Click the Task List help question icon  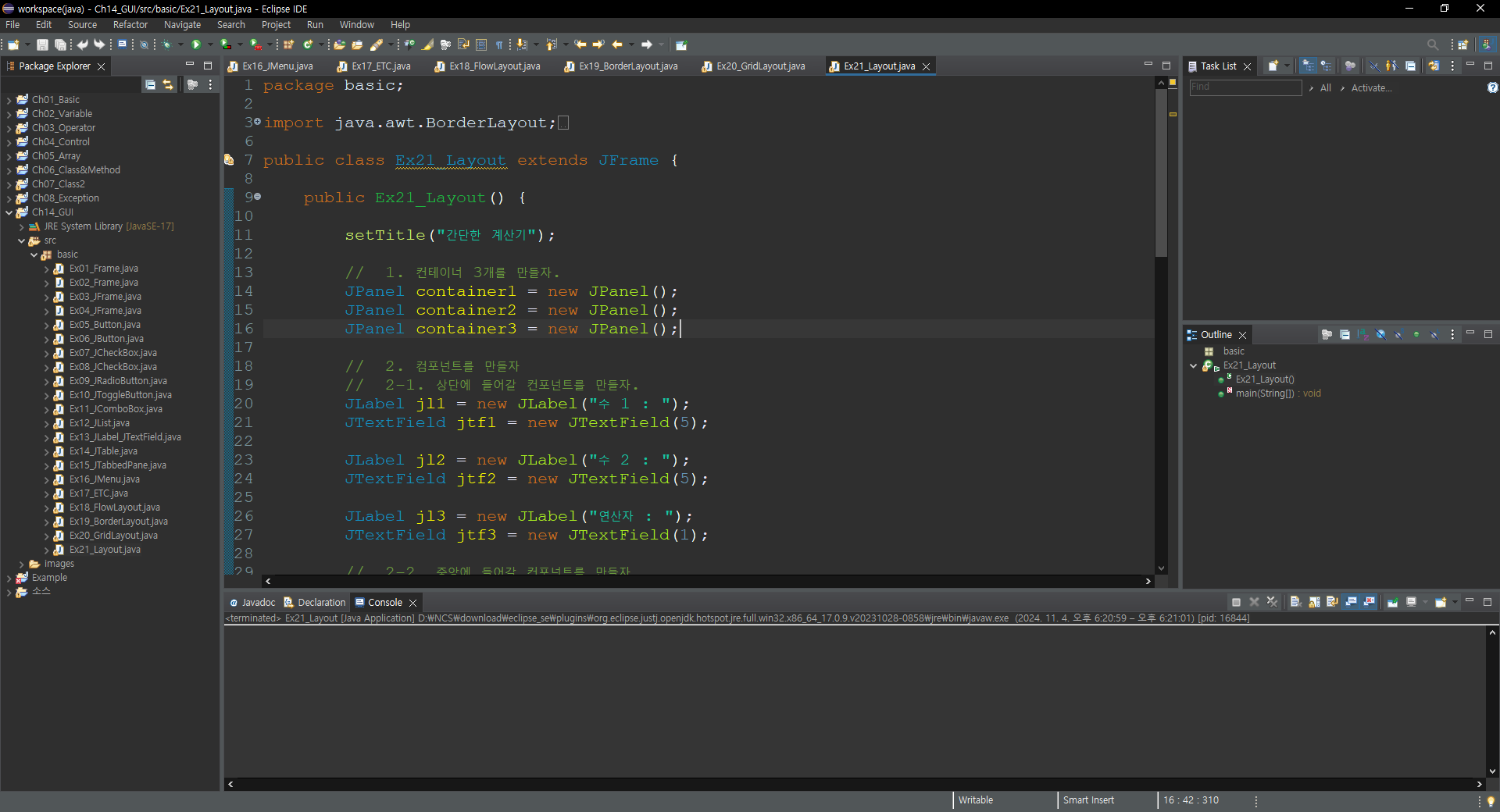pos(1492,87)
